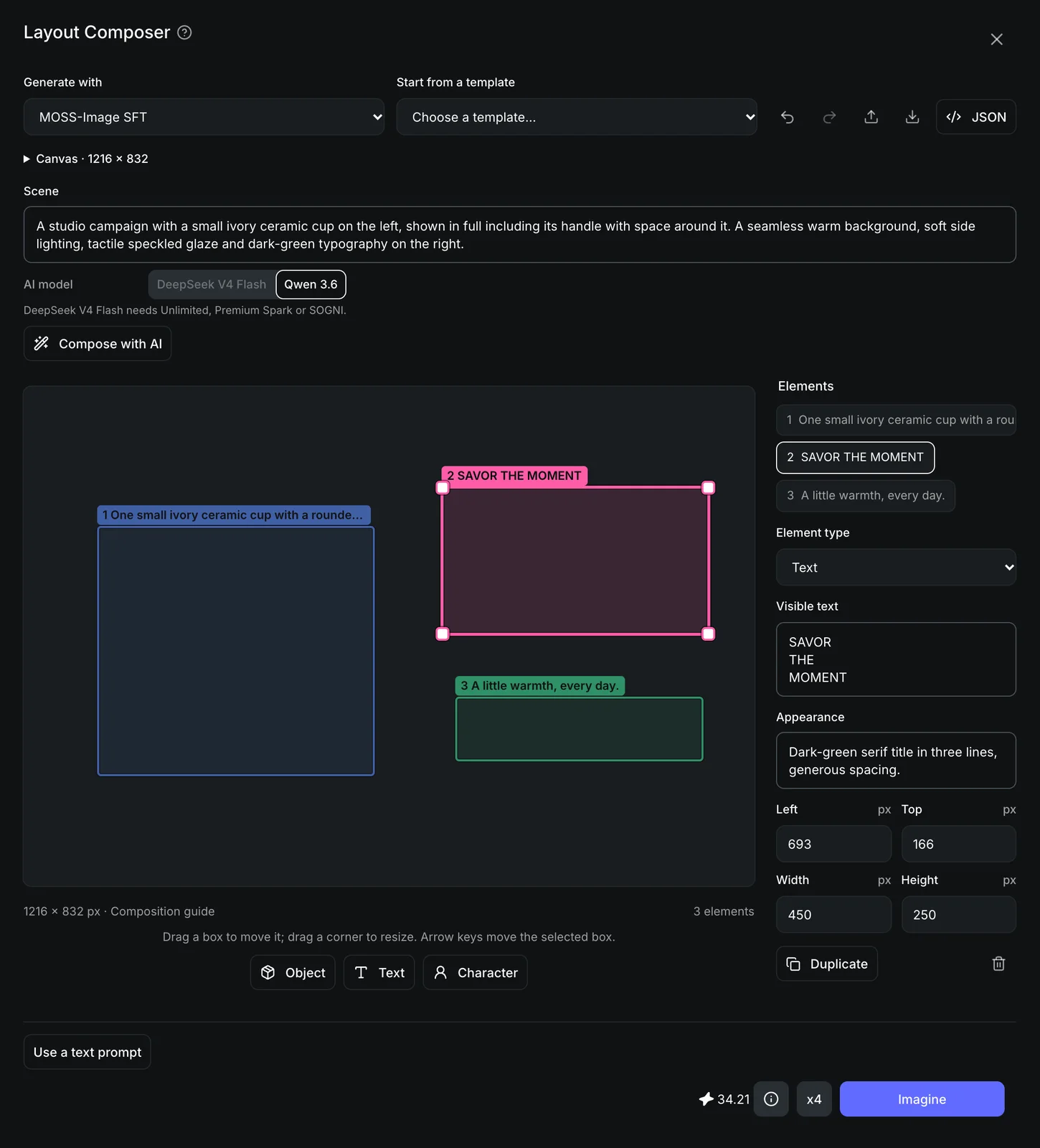The width and height of the screenshot is (1040, 1148).
Task: Click top-right resize handle of pink box
Action: tap(708, 488)
